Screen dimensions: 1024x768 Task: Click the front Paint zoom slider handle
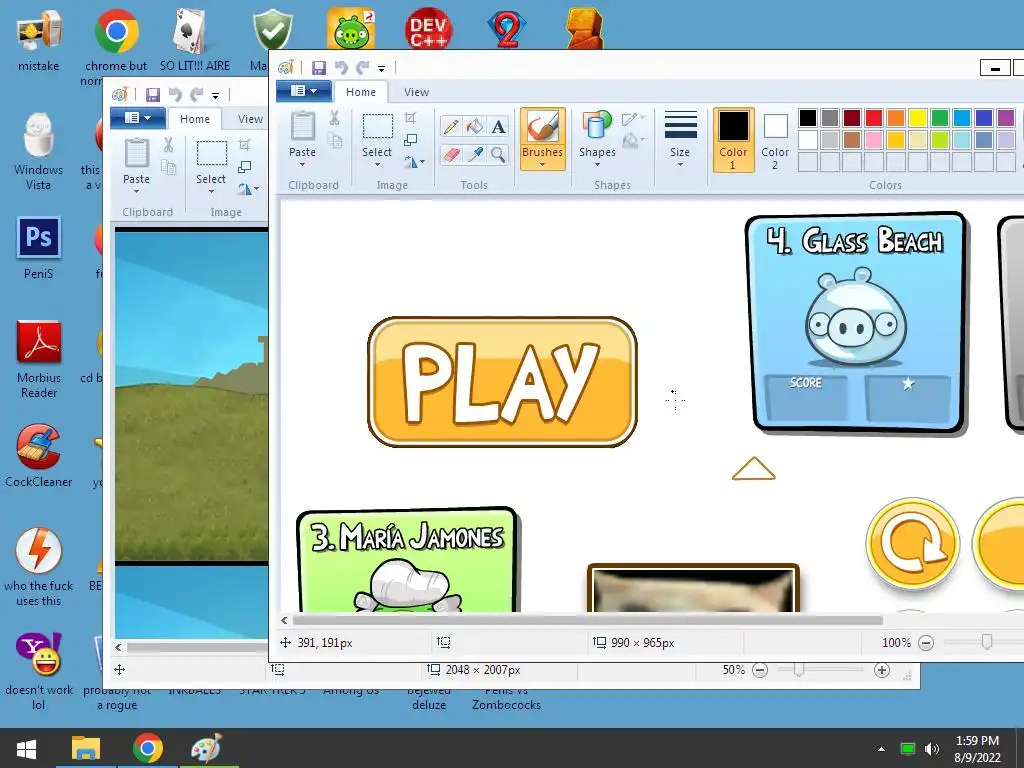[x=987, y=643]
